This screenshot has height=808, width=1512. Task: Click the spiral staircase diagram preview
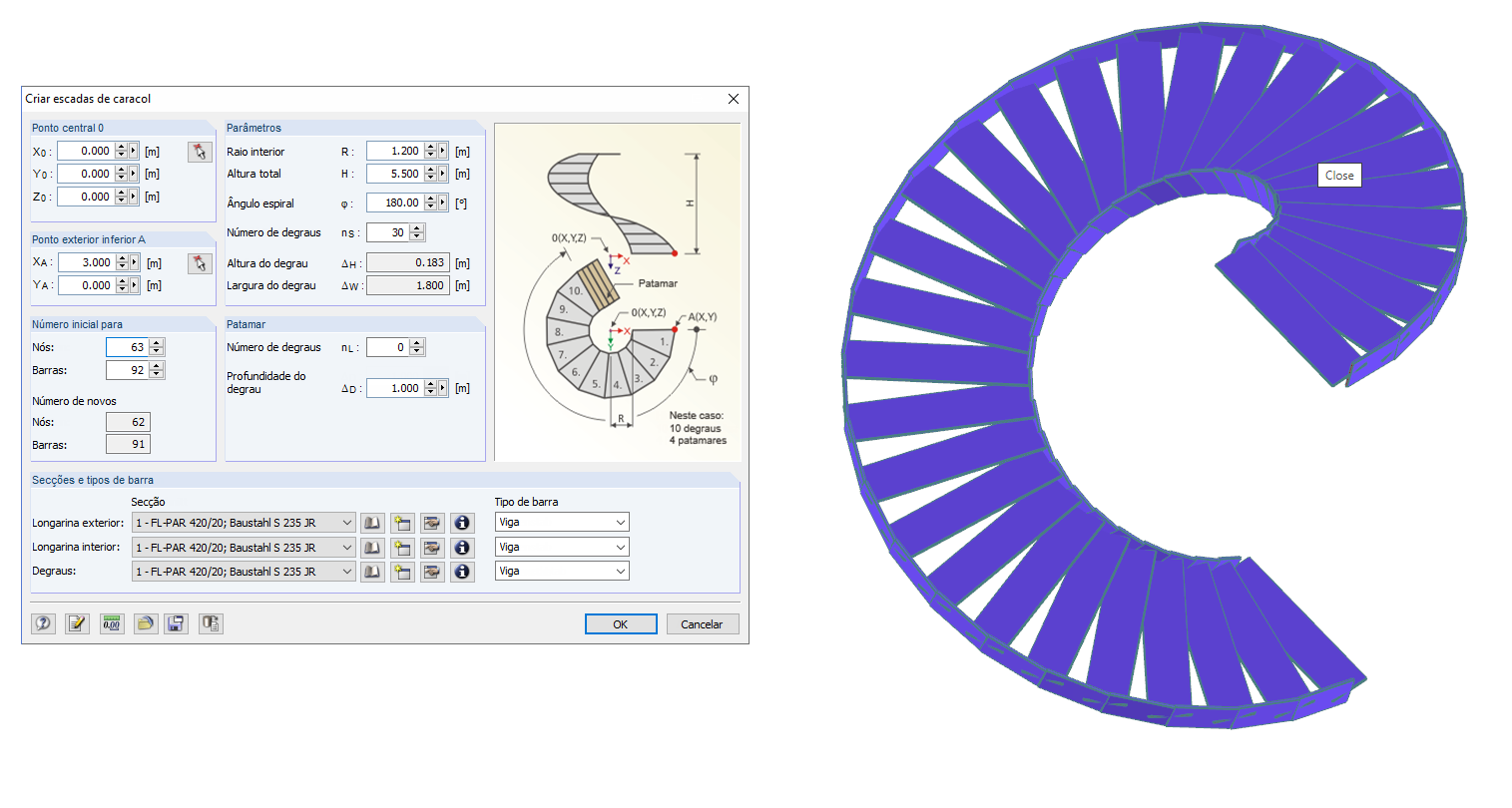(x=618, y=292)
